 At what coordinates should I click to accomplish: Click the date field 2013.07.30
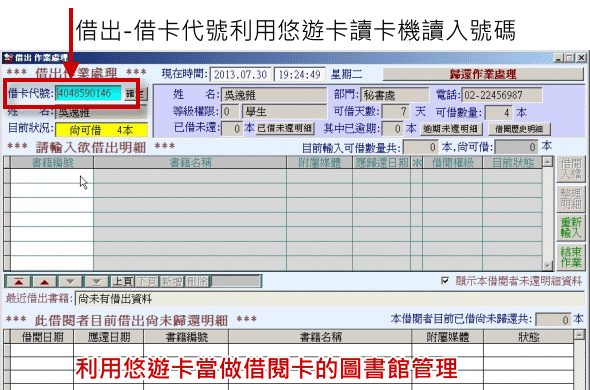(240, 74)
